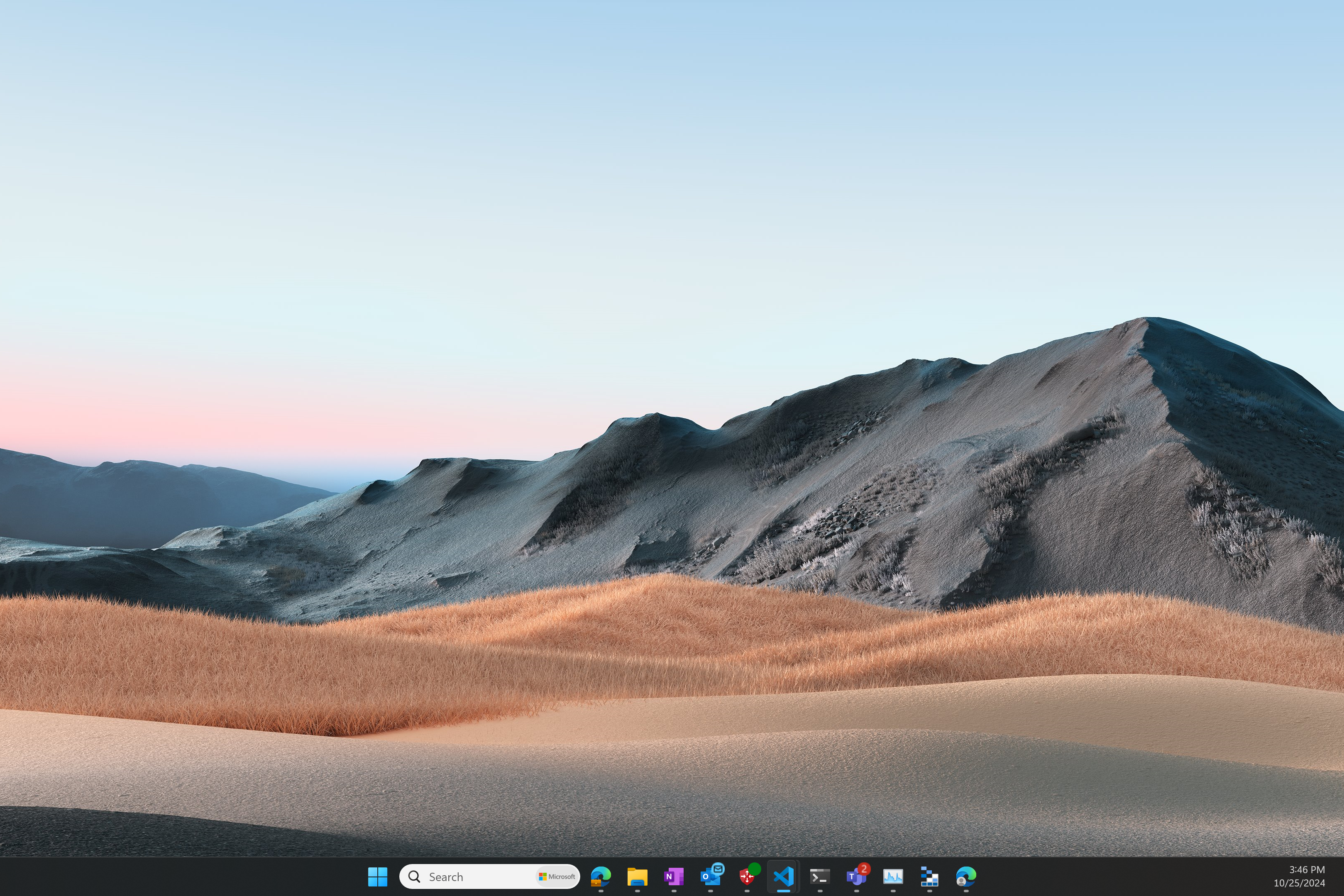Image resolution: width=1344 pixels, height=896 pixels.
Task: Open Outlook showing the new mail notification
Action: 711,876
